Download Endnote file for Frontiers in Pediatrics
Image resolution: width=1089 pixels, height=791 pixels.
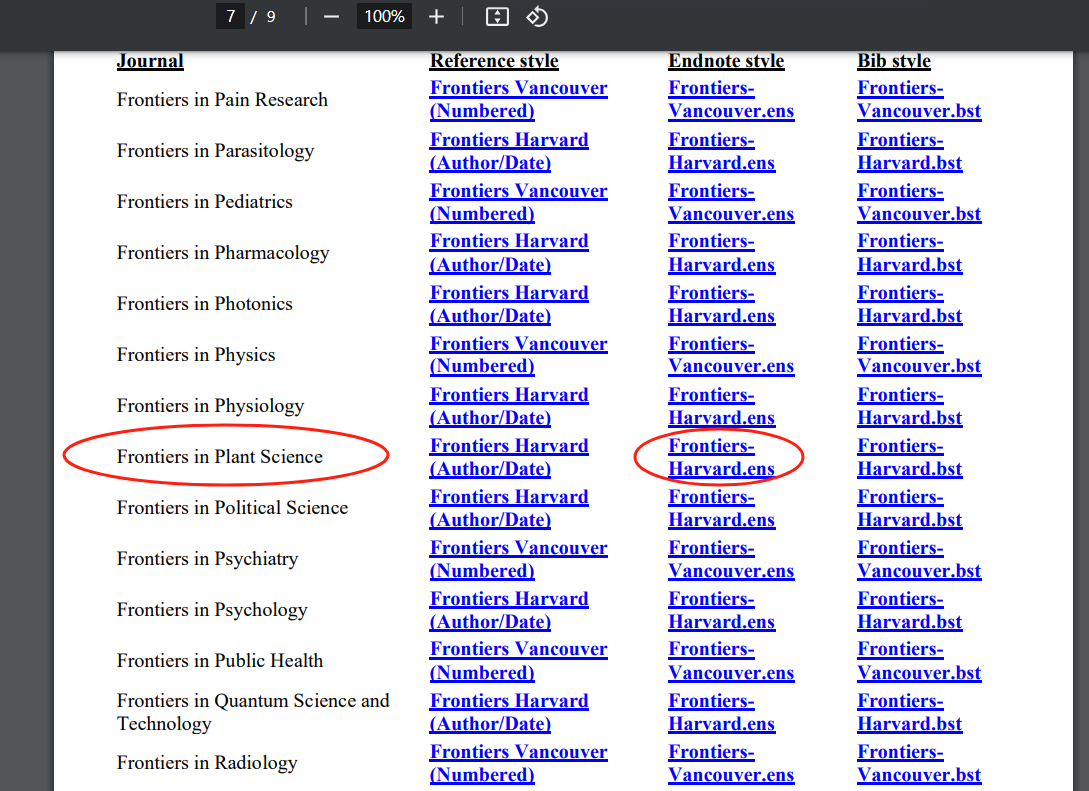[x=731, y=202]
